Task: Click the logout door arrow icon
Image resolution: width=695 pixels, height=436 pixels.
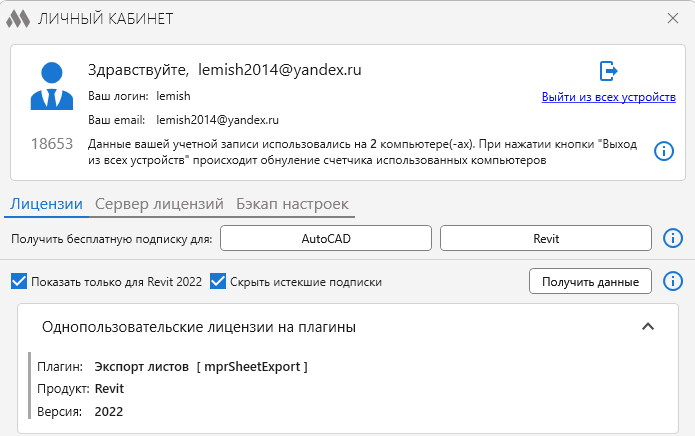Action: click(608, 71)
